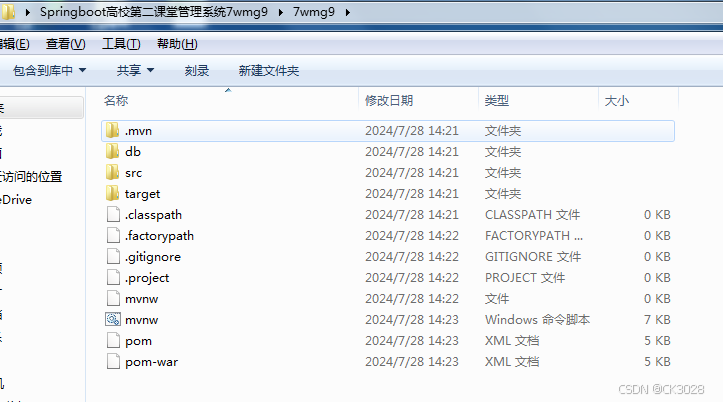Click the blank mvnw file icon
The image size is (723, 402).
point(113,299)
